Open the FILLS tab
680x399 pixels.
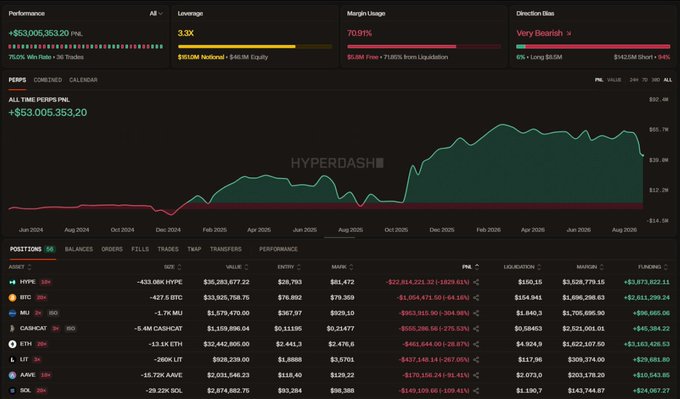pyautogui.click(x=140, y=249)
